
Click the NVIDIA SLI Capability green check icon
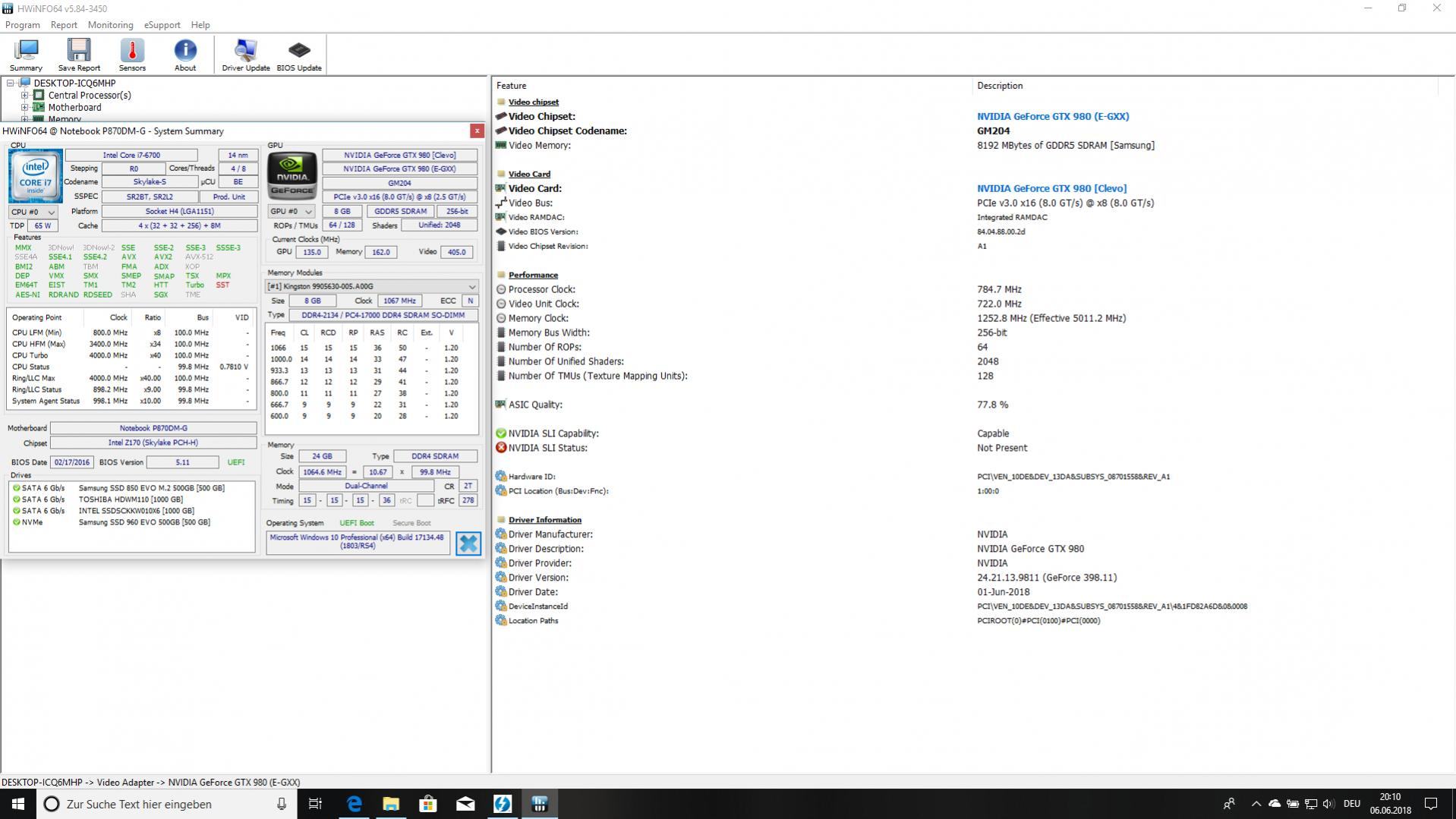coord(501,433)
